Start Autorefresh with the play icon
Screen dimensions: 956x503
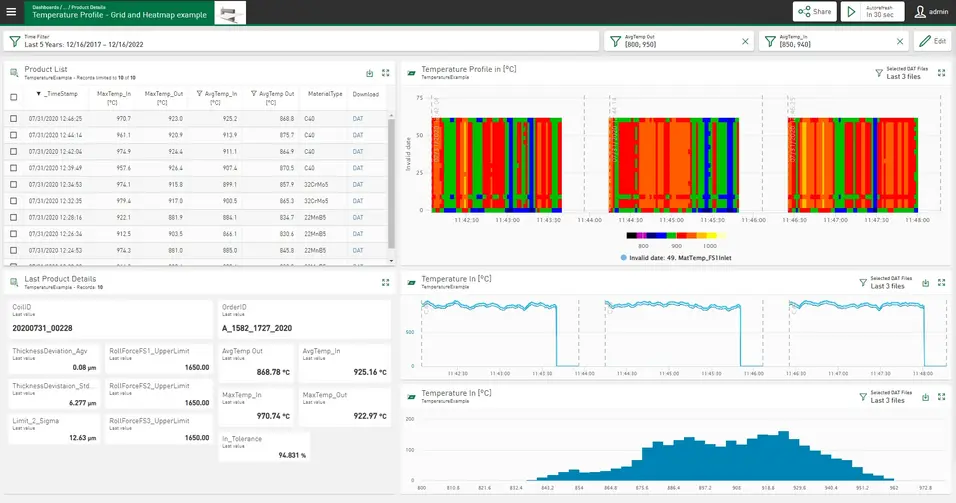(851, 12)
